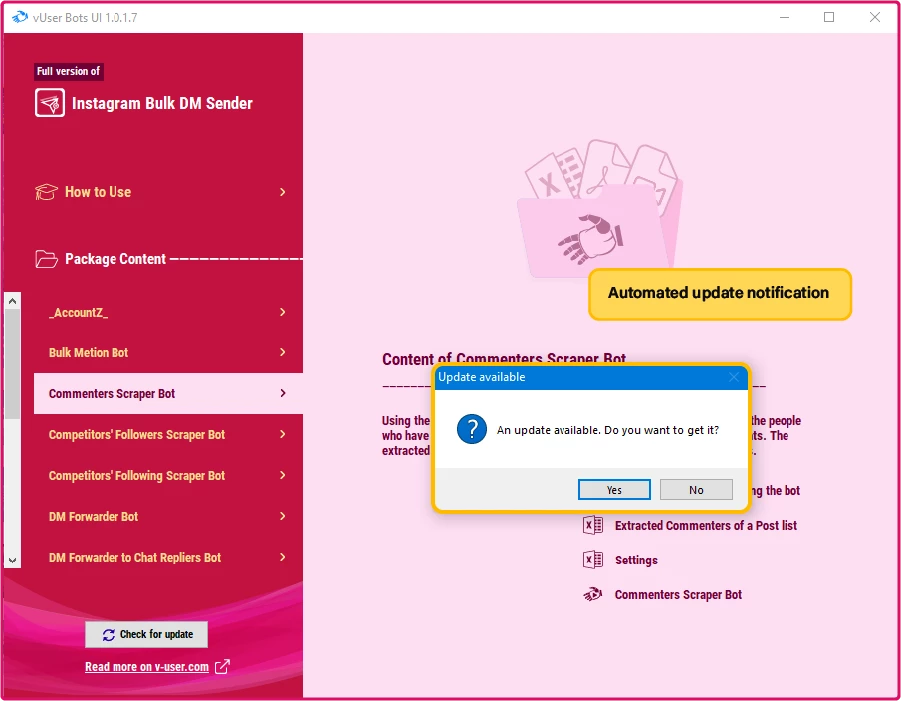This screenshot has width=901, height=701.
Task: Click the Full version of label
Action: (x=68, y=71)
